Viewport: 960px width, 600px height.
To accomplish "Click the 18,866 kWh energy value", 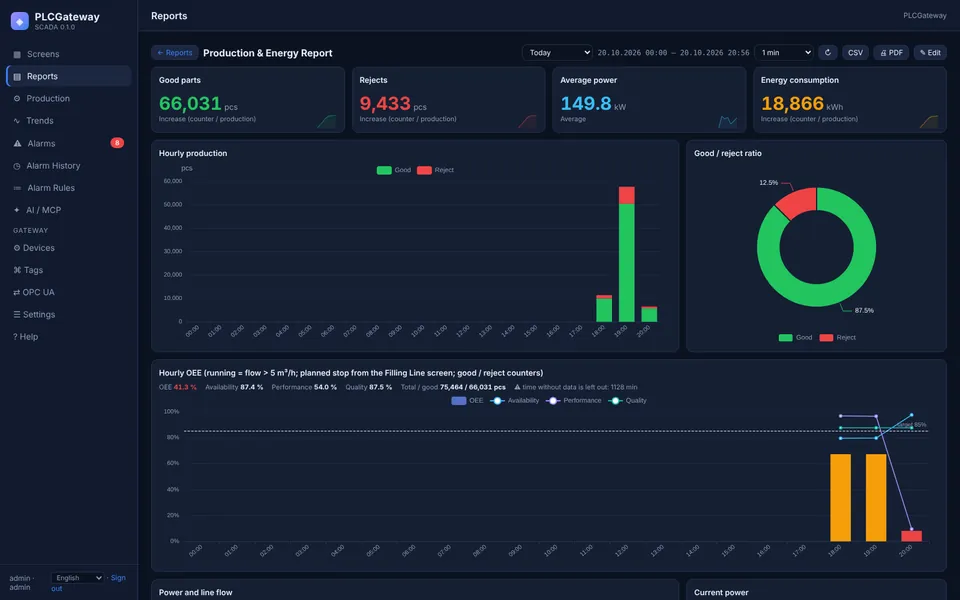I will tap(792, 103).
